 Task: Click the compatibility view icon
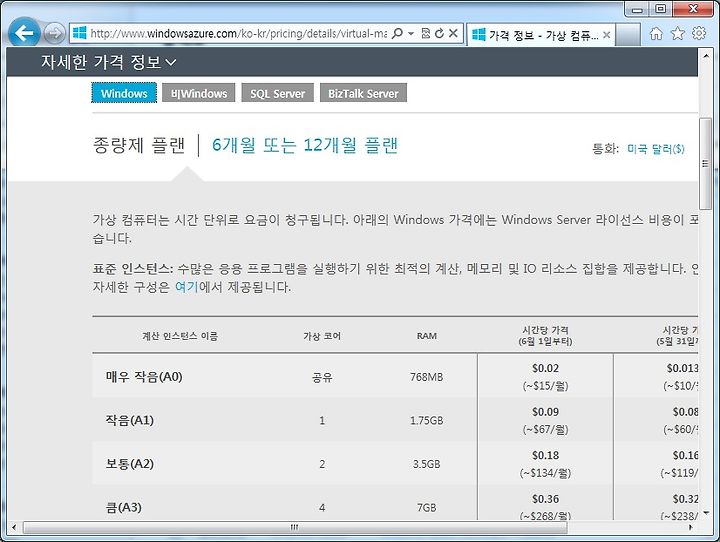pyautogui.click(x=426, y=33)
